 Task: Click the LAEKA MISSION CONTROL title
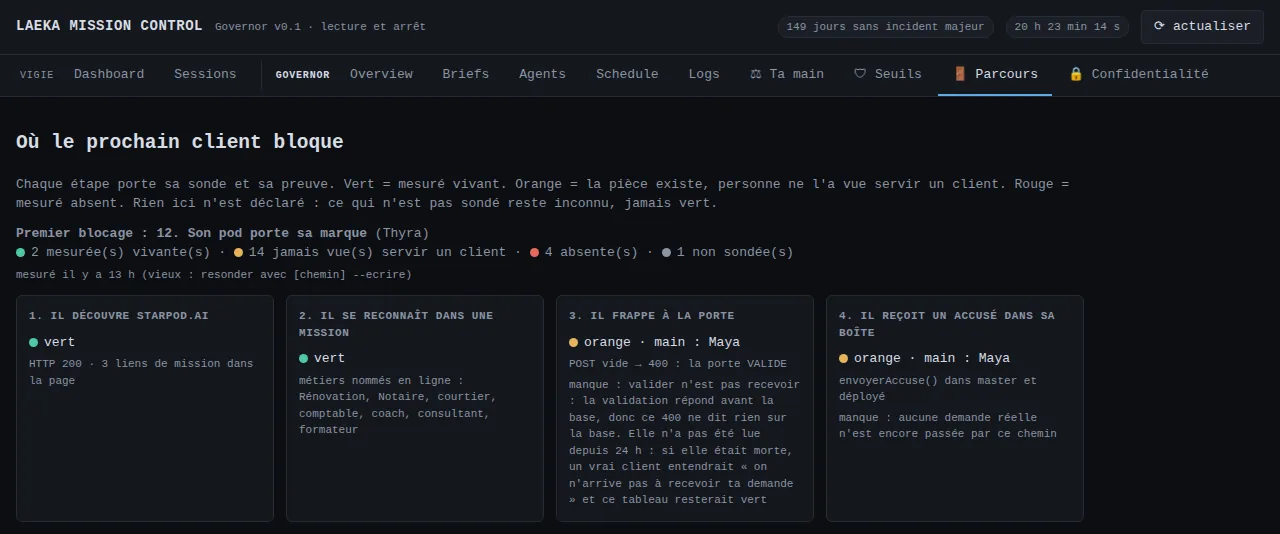[x=109, y=26]
